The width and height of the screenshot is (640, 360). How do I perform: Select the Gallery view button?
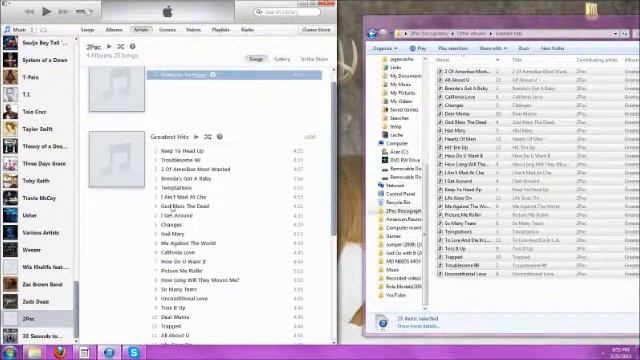282,59
